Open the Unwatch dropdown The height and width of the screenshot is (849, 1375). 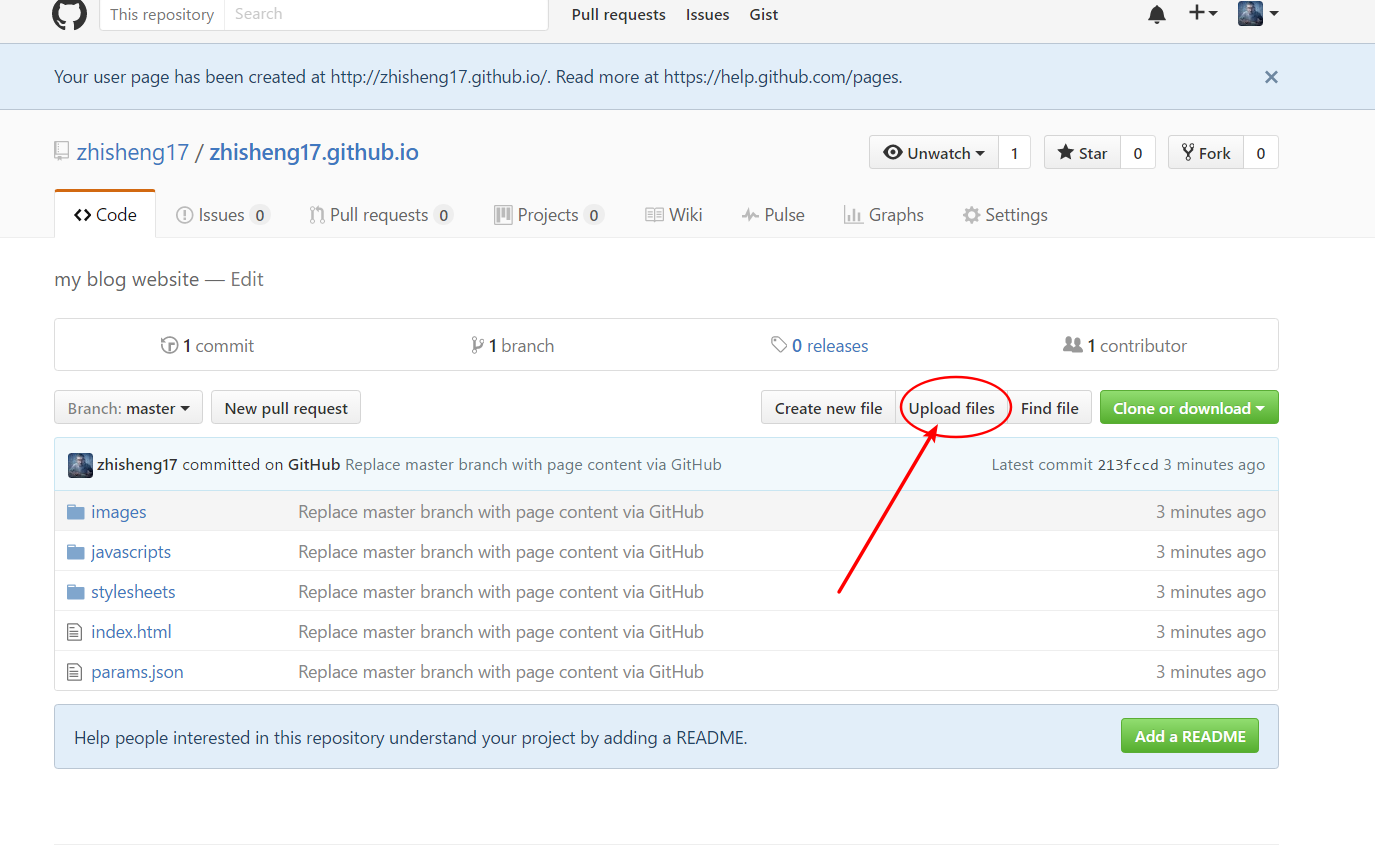[935, 153]
